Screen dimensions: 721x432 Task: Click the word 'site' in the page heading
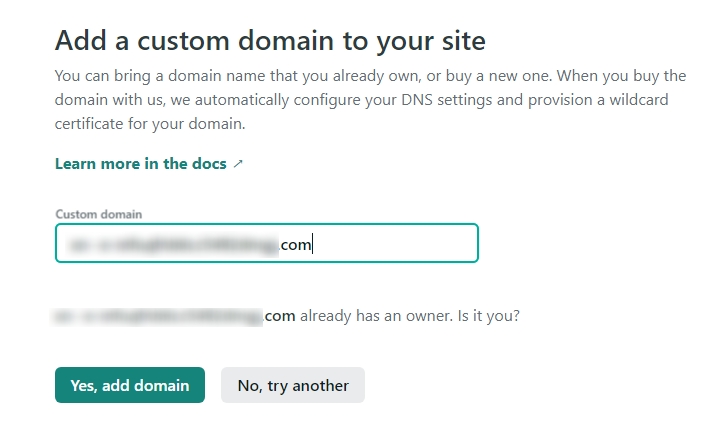tap(464, 40)
